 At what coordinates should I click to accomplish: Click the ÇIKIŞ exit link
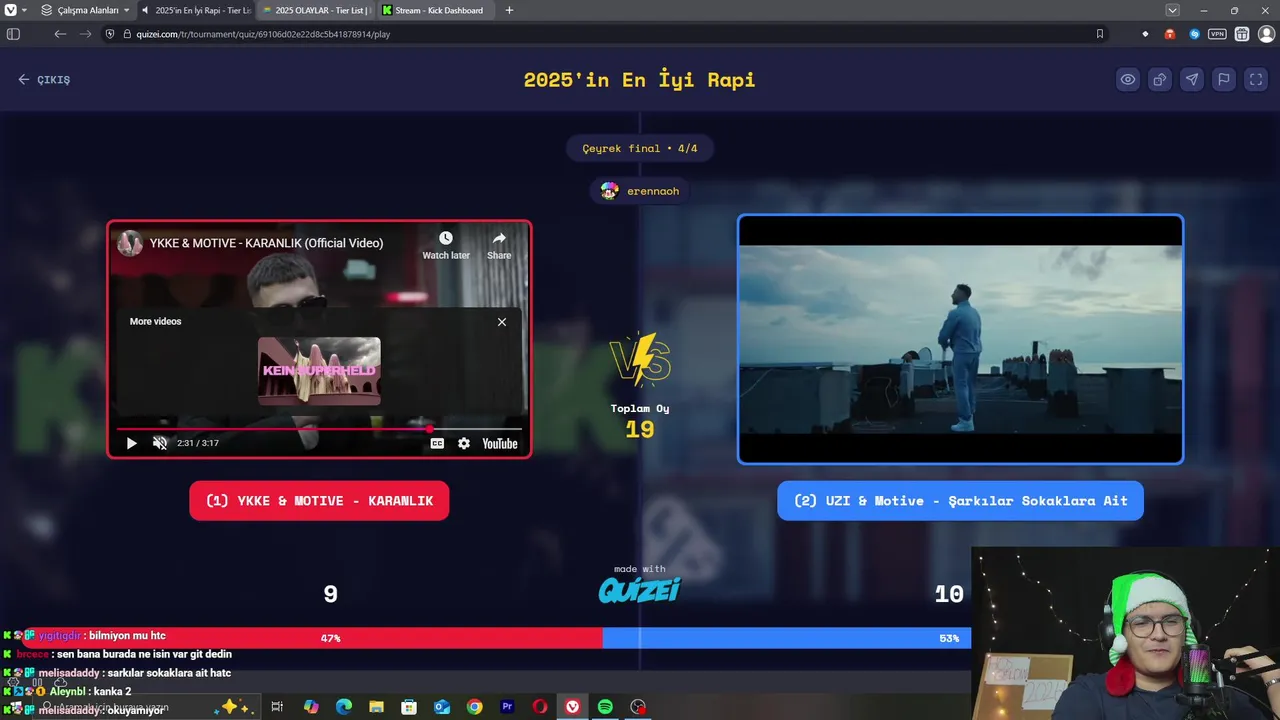(44, 80)
